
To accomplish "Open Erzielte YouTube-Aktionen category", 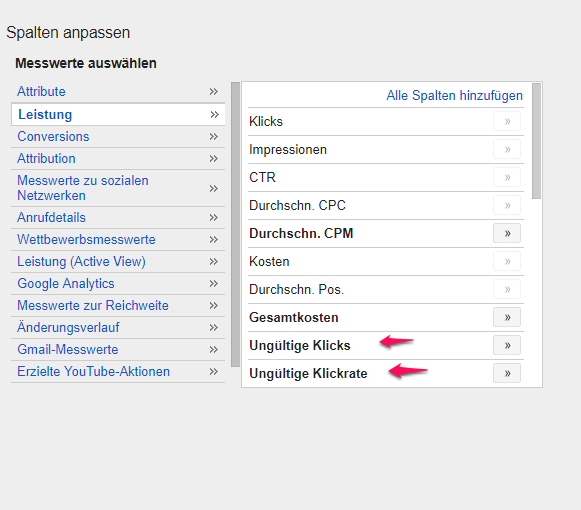I will (118, 371).
